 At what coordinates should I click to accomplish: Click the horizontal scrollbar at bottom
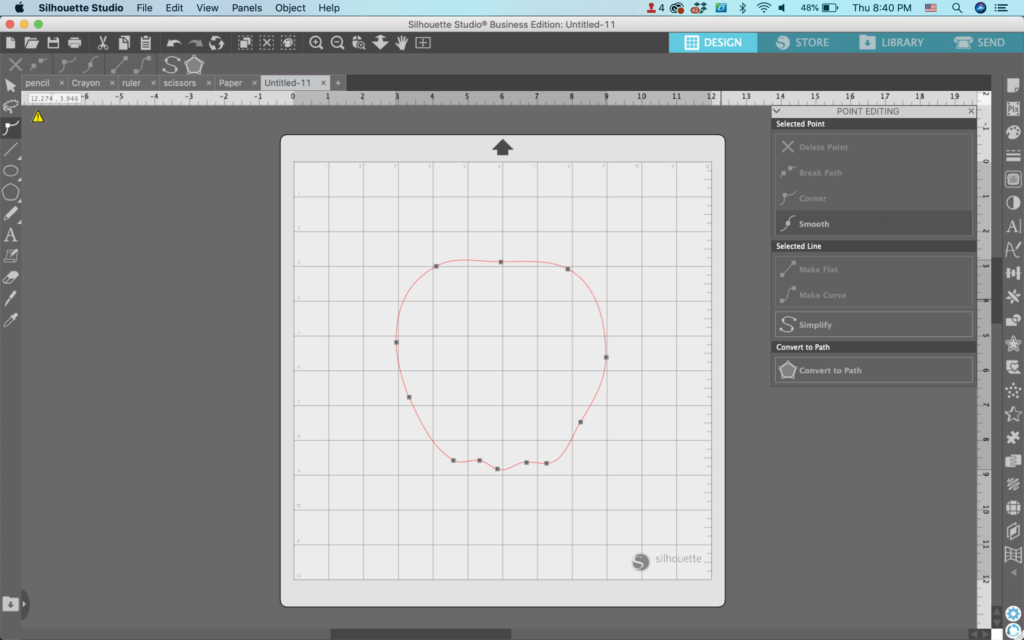click(x=421, y=634)
